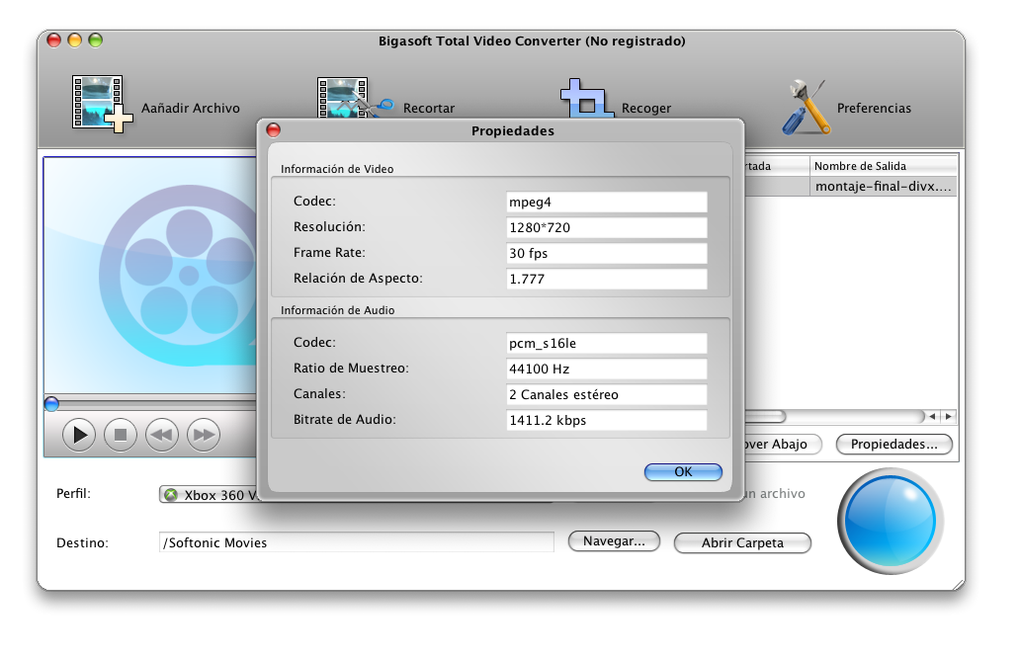Open the Recoger crop tool icon
1020x659 pixels.
tap(587, 99)
